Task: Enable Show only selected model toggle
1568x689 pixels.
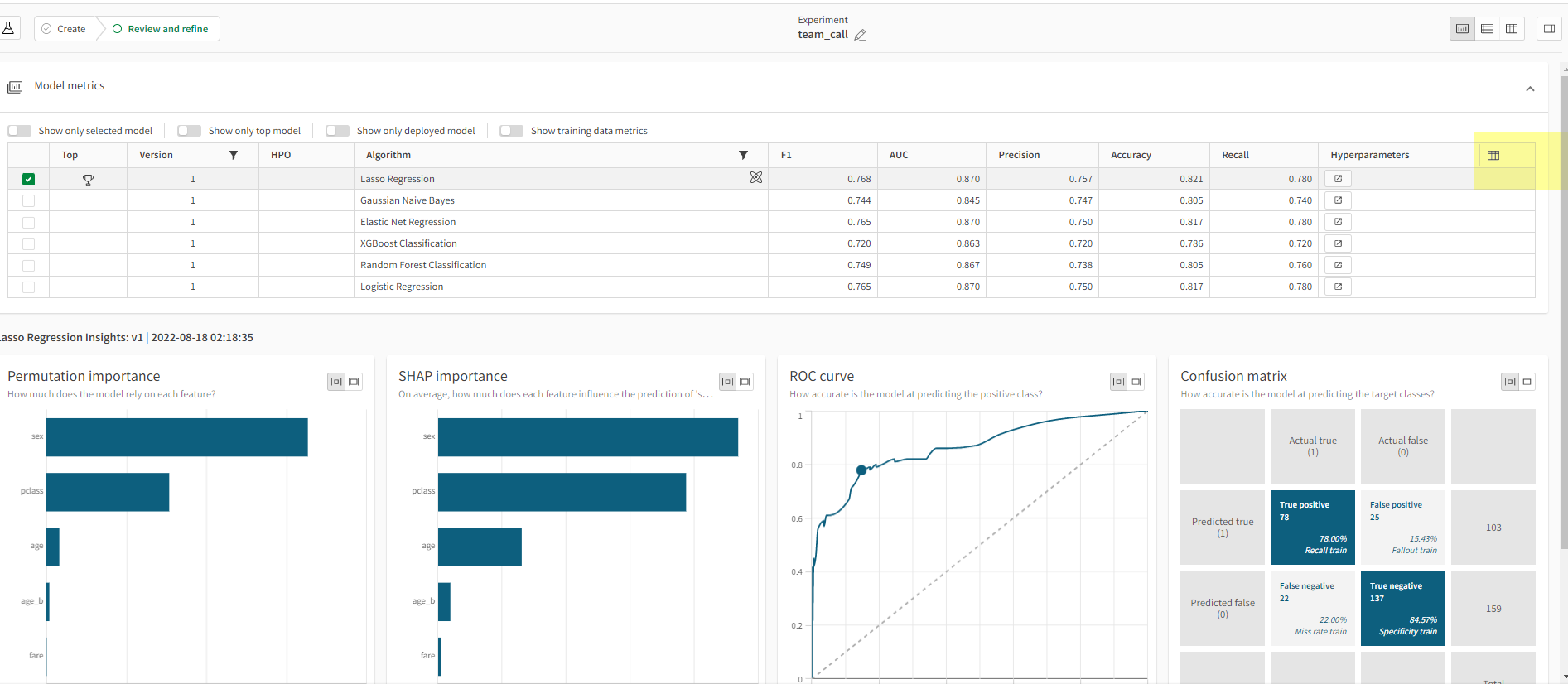Action: click(20, 131)
